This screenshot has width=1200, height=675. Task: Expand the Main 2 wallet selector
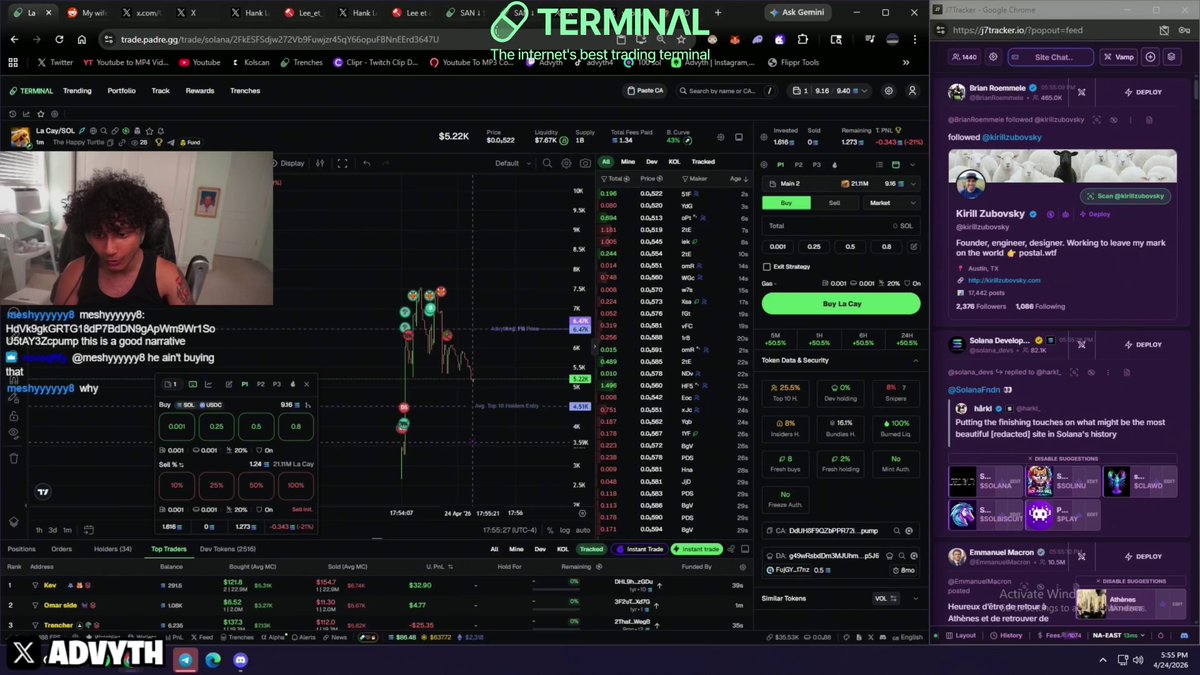(840, 184)
